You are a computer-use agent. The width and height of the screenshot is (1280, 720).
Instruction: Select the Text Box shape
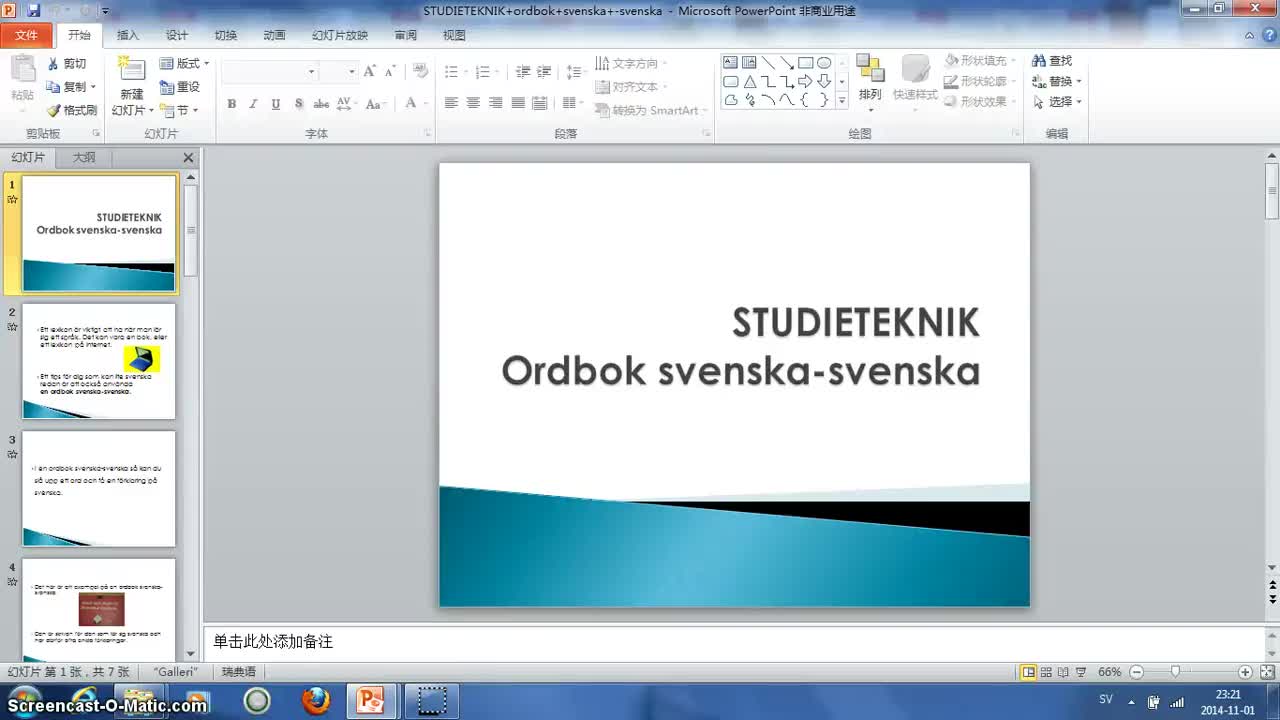(730, 62)
